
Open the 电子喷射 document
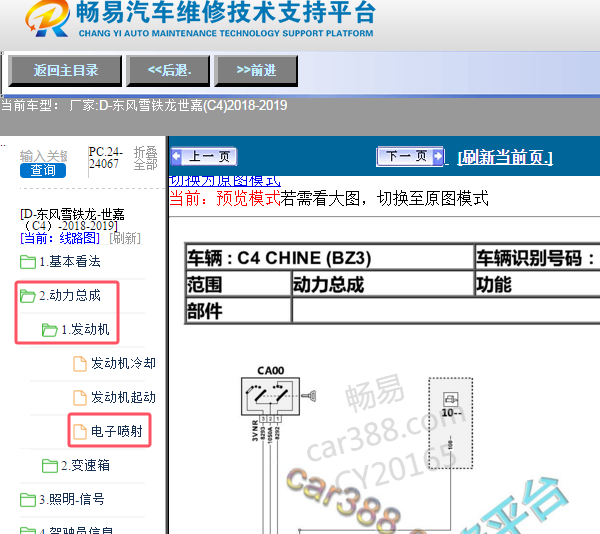click(117, 431)
